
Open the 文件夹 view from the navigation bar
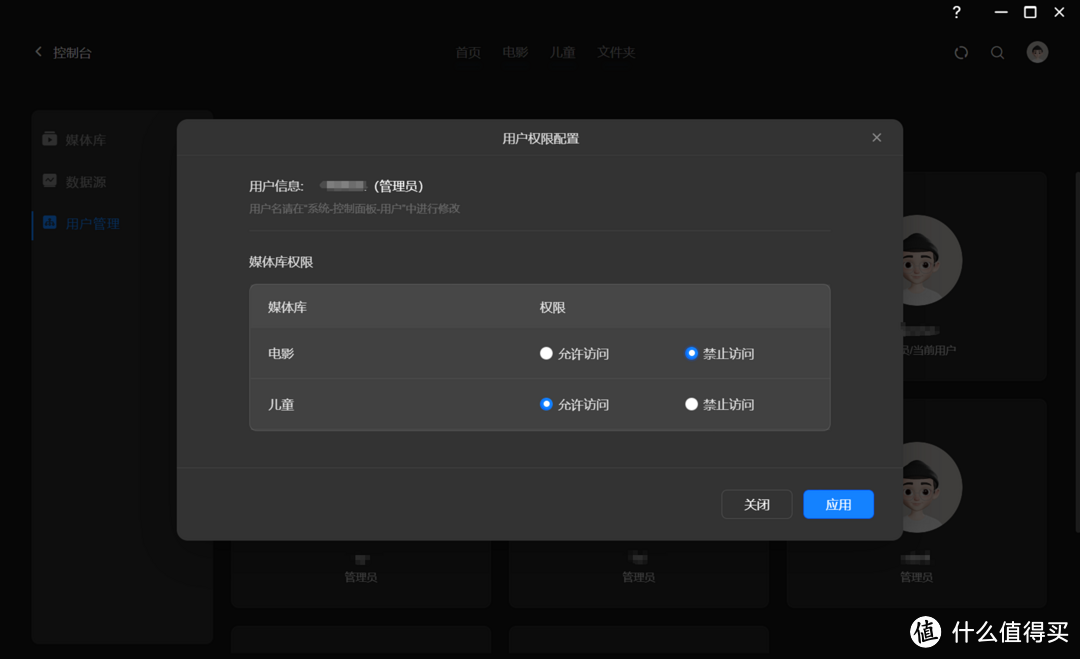(616, 52)
